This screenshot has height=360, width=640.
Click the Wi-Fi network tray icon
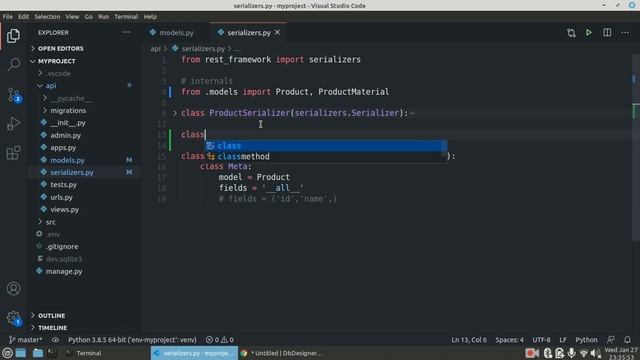[584, 353]
